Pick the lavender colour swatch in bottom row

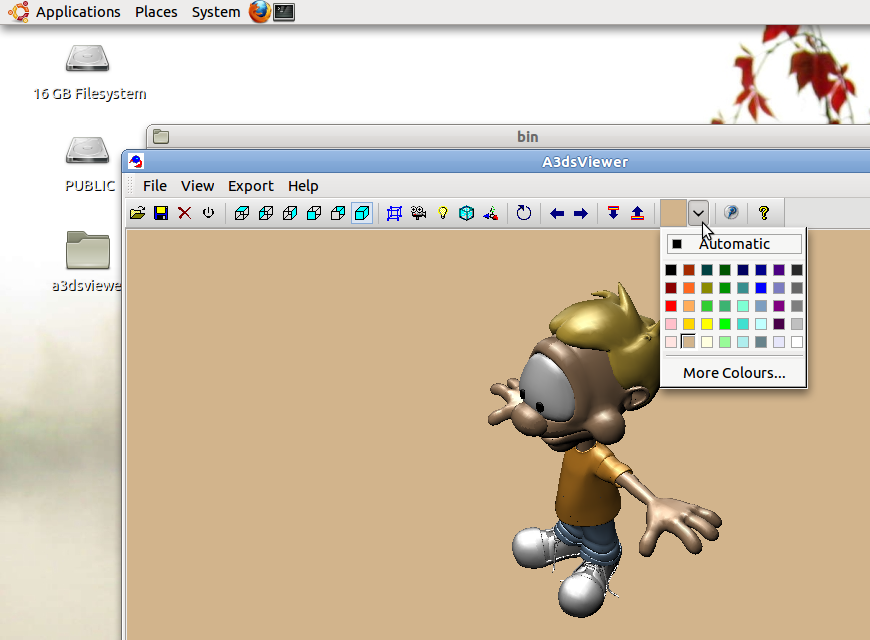[779, 342]
